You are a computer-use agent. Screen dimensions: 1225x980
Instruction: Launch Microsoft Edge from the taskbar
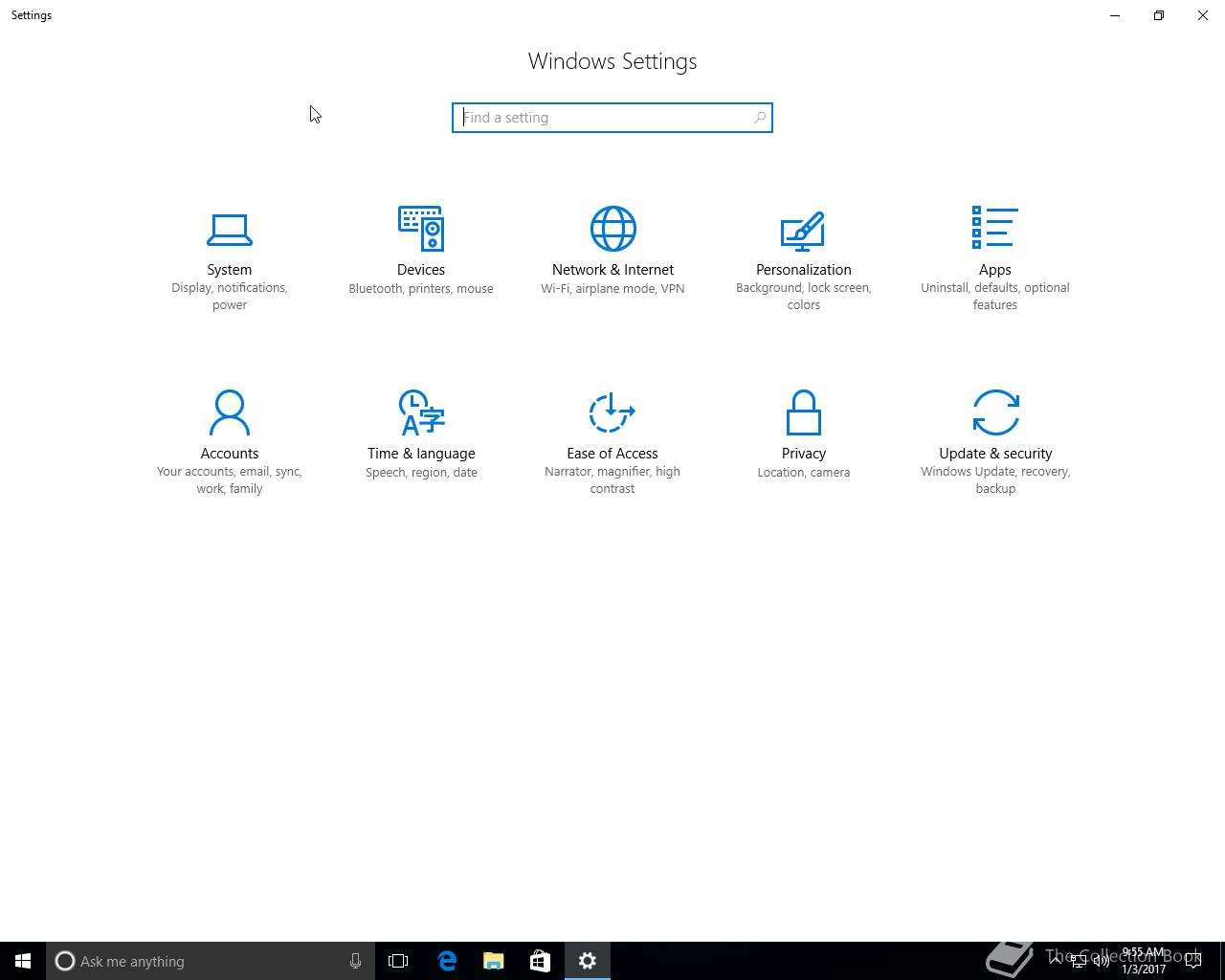tap(447, 961)
